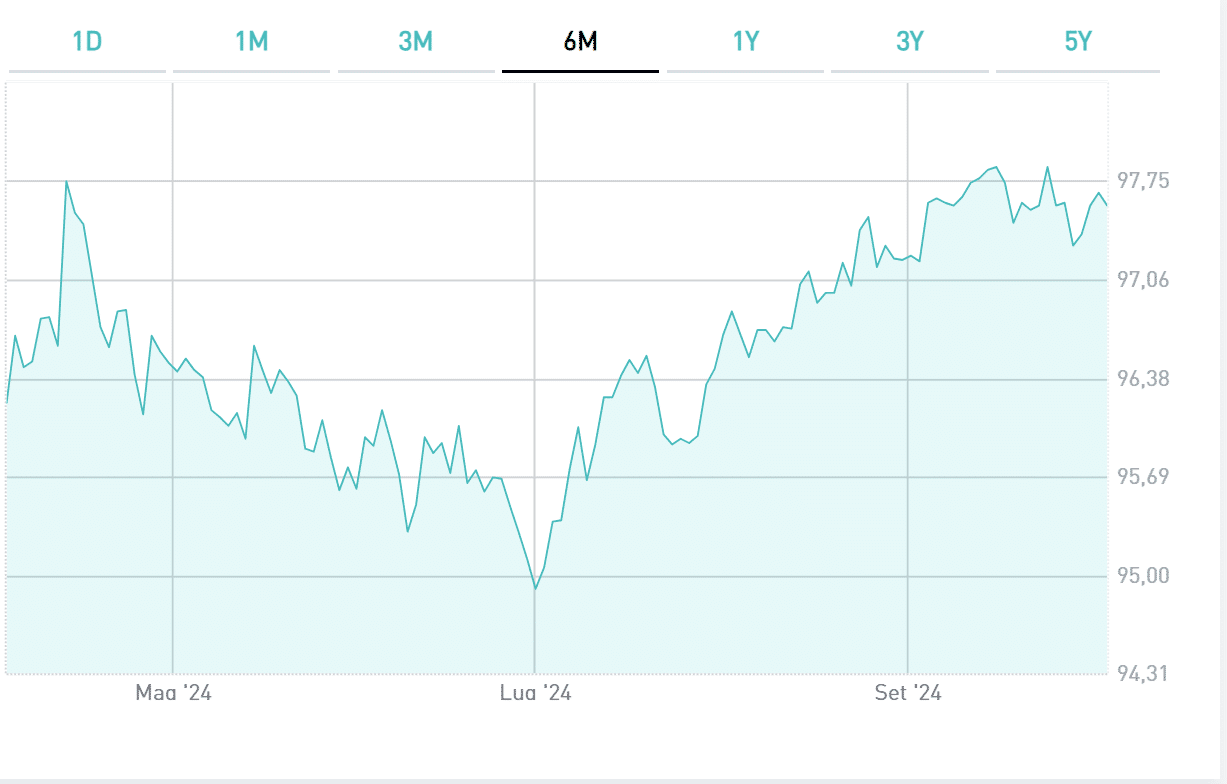This screenshot has width=1227, height=784.
Task: Click the Lug '24 date label
Action: [x=535, y=693]
